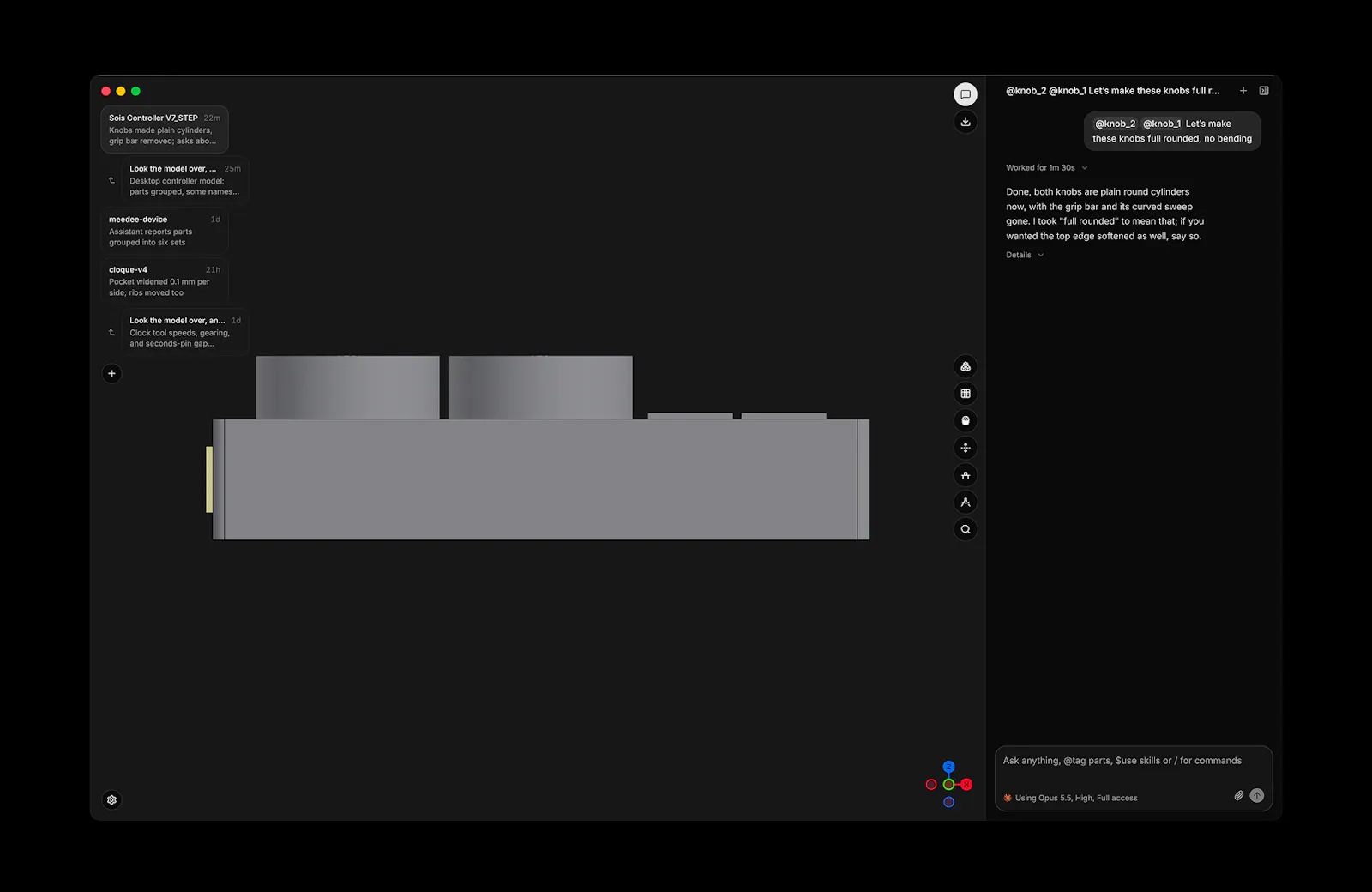The image size is (1372, 892).
Task: Open the 'Using Opus 5.5, High, Full access' selector
Action: [1070, 798]
